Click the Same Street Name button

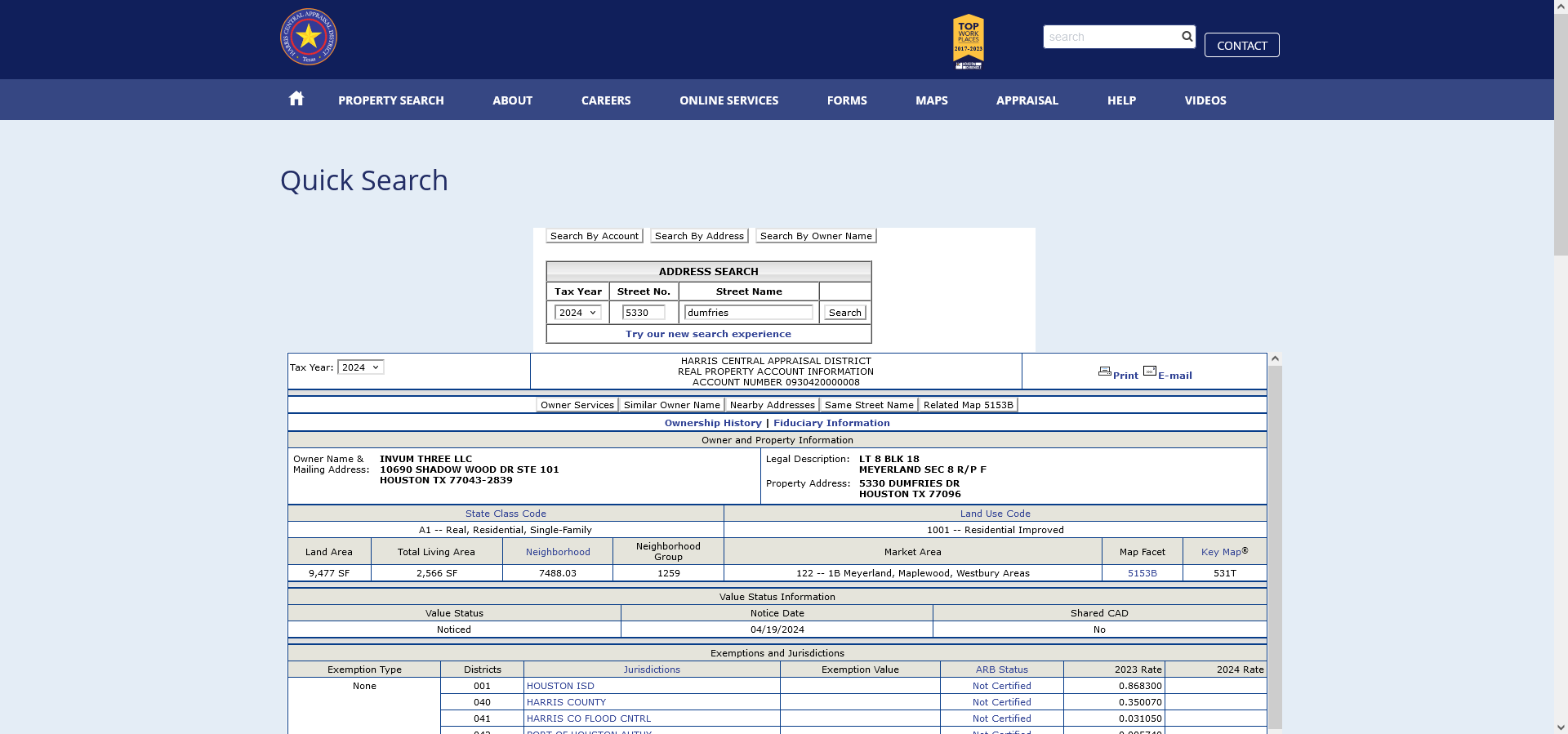coord(869,405)
